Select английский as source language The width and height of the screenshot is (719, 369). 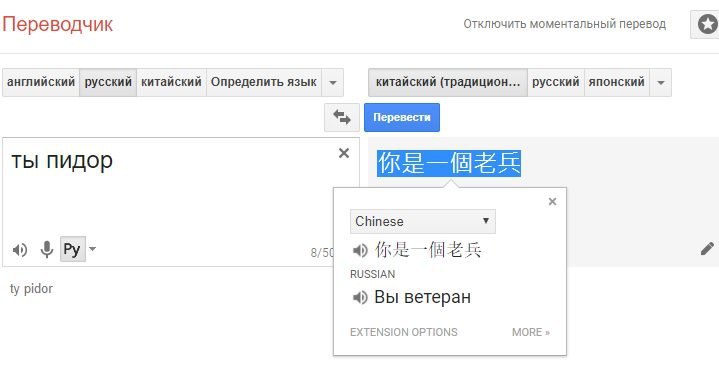tap(41, 83)
